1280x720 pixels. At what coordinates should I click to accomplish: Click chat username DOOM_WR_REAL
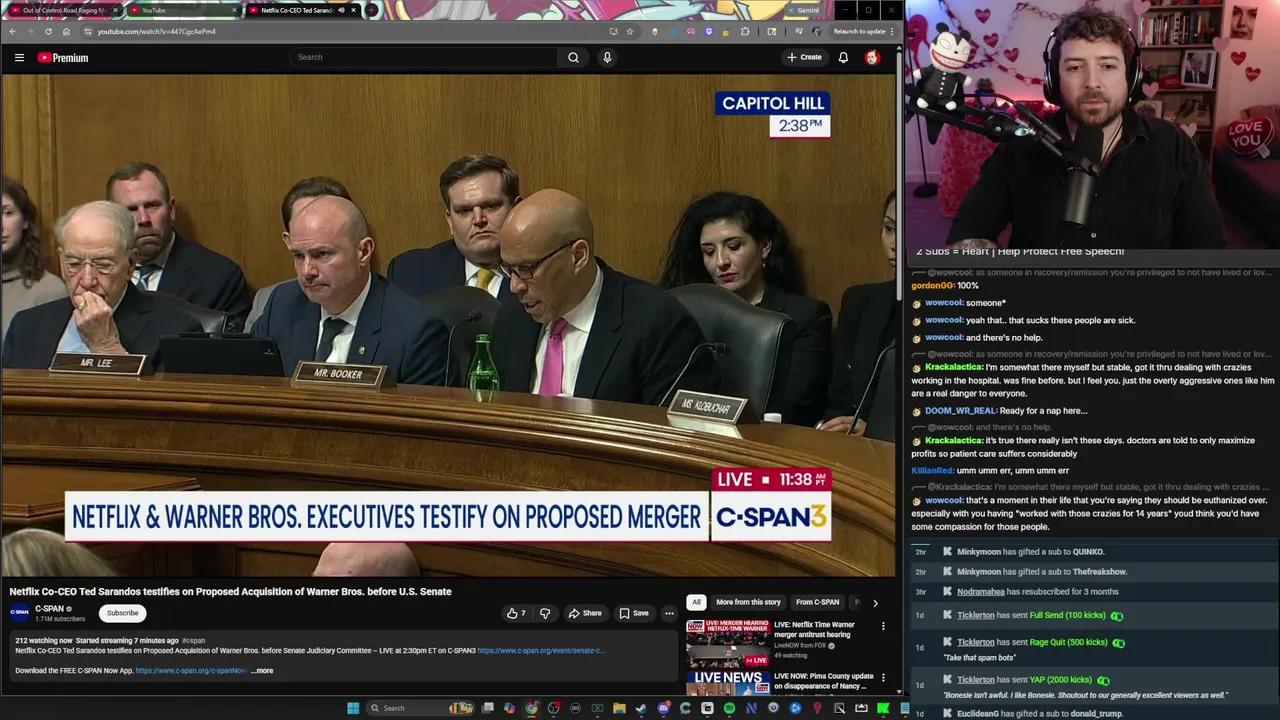tap(960, 410)
